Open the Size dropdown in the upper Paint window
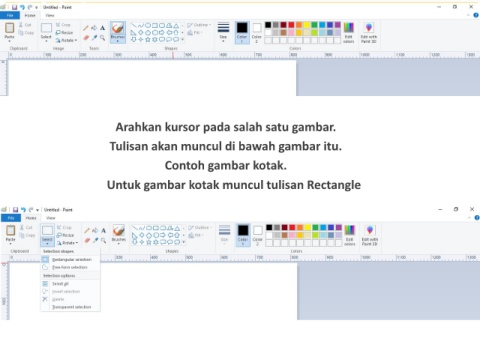480x360 pixels. [x=223, y=32]
